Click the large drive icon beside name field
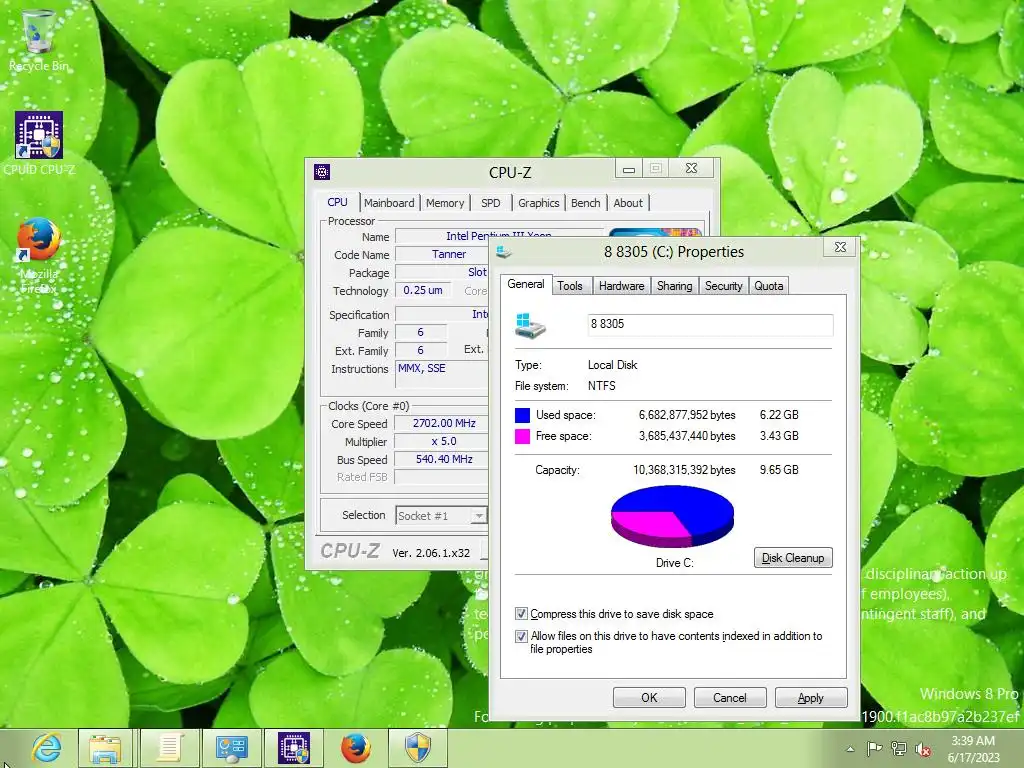This screenshot has height=768, width=1024. click(530, 325)
